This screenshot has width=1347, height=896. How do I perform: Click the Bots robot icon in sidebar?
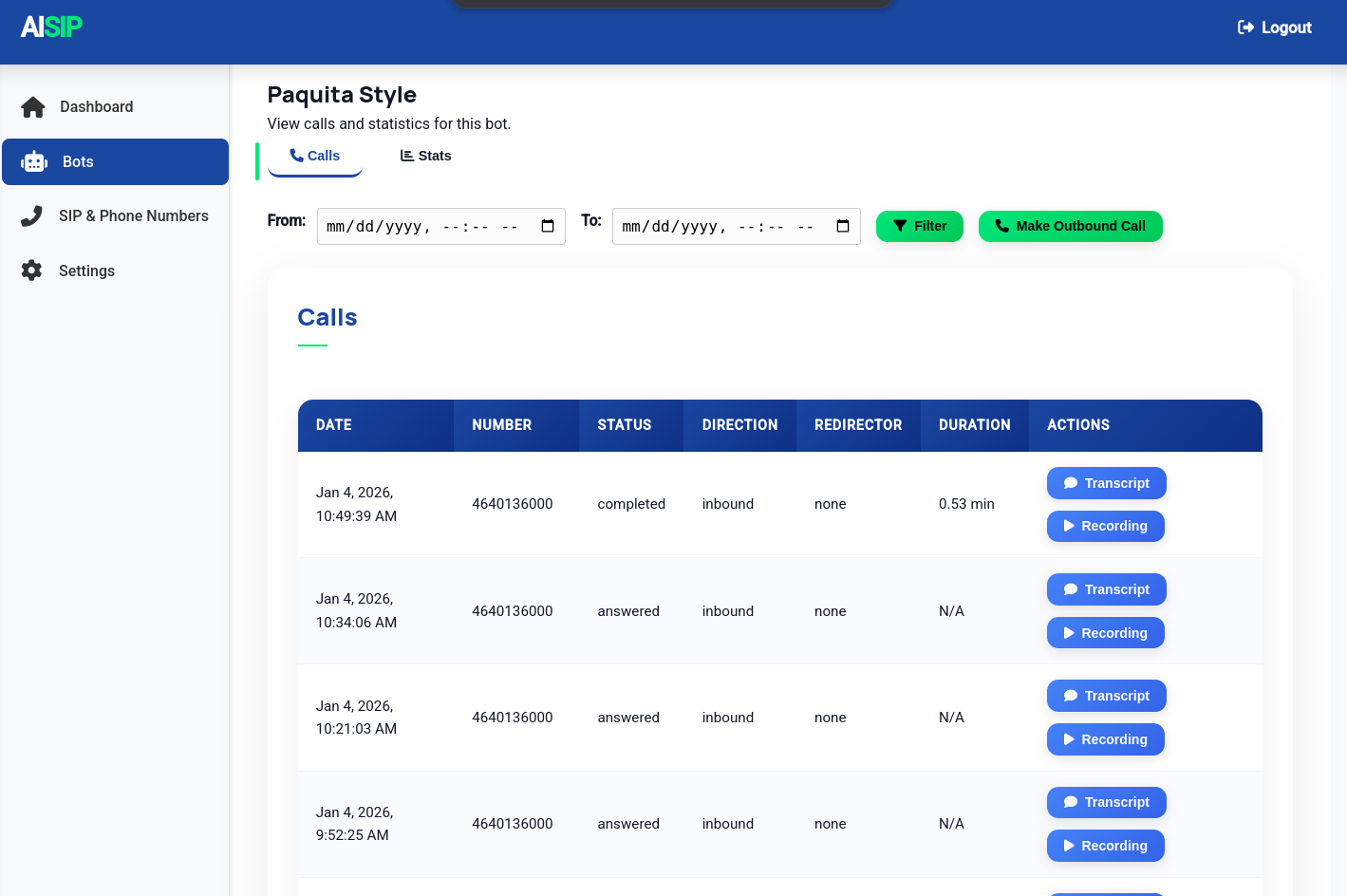click(x=34, y=162)
